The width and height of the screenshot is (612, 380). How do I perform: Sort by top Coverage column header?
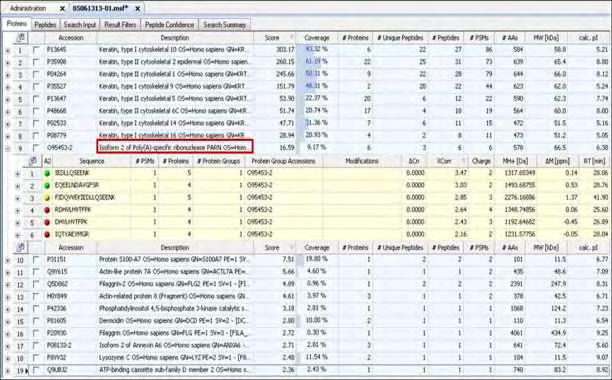tap(317, 37)
